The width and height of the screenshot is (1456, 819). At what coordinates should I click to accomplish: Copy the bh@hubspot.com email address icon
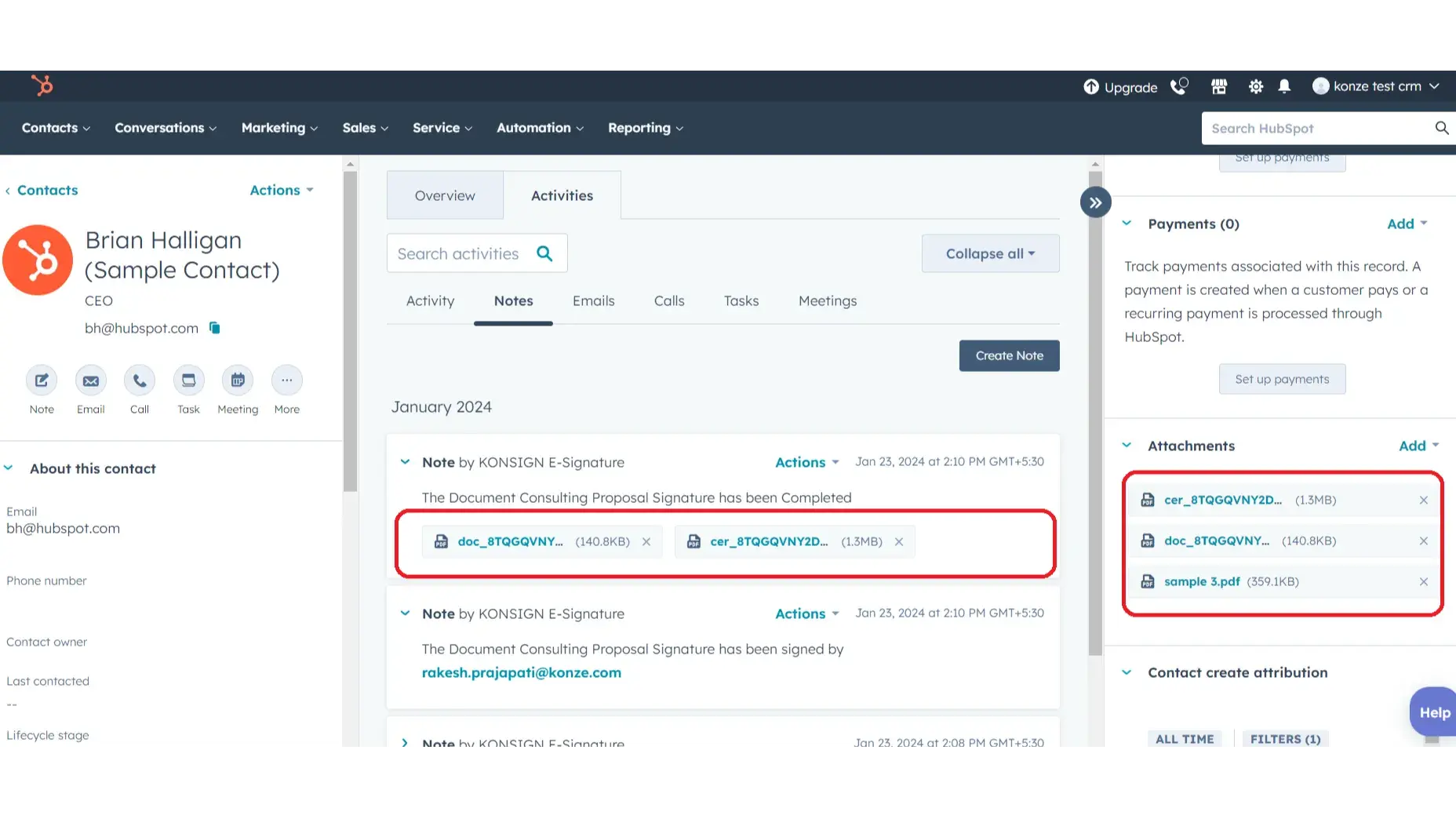point(214,328)
